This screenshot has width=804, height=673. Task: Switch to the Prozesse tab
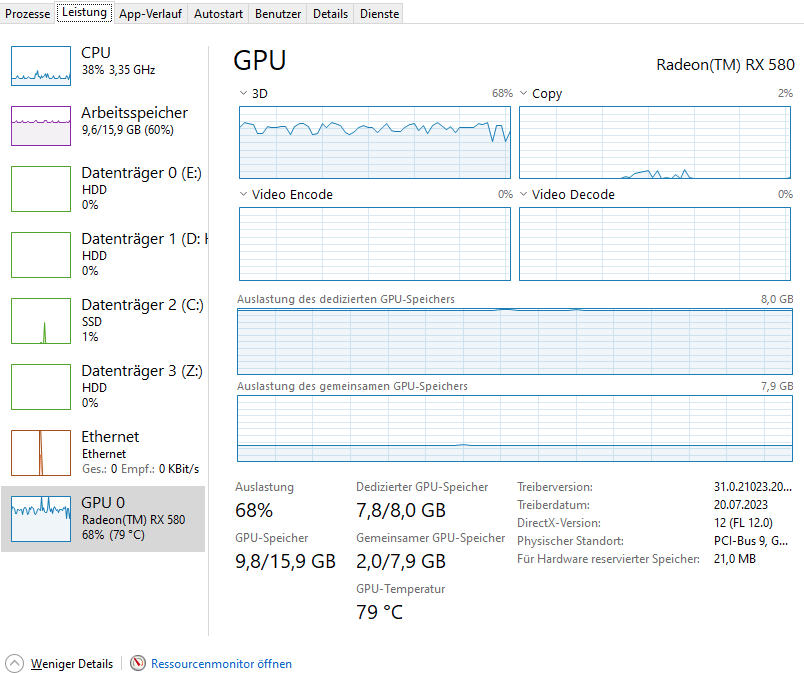click(x=28, y=14)
